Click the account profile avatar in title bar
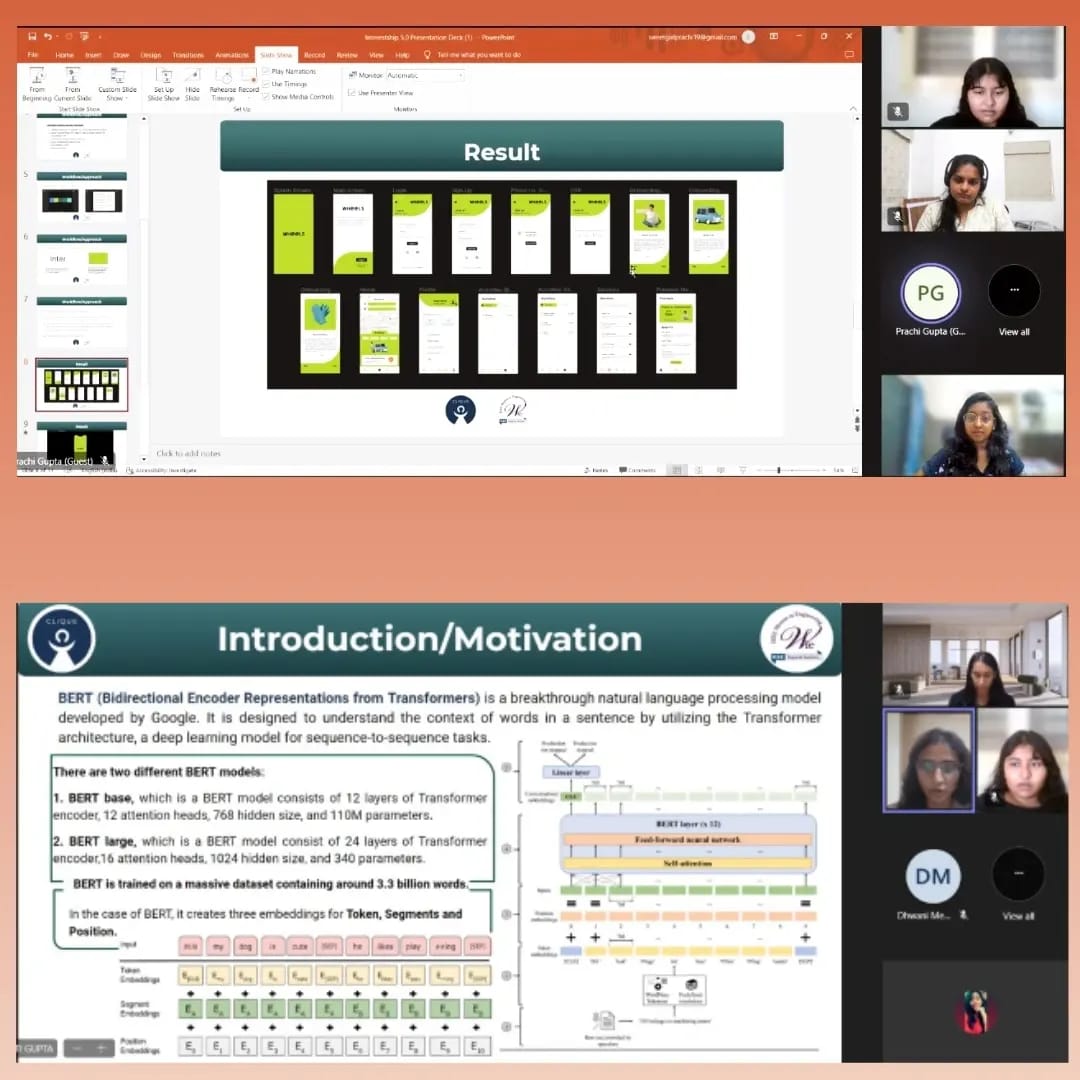1080x1080 pixels. [x=749, y=37]
